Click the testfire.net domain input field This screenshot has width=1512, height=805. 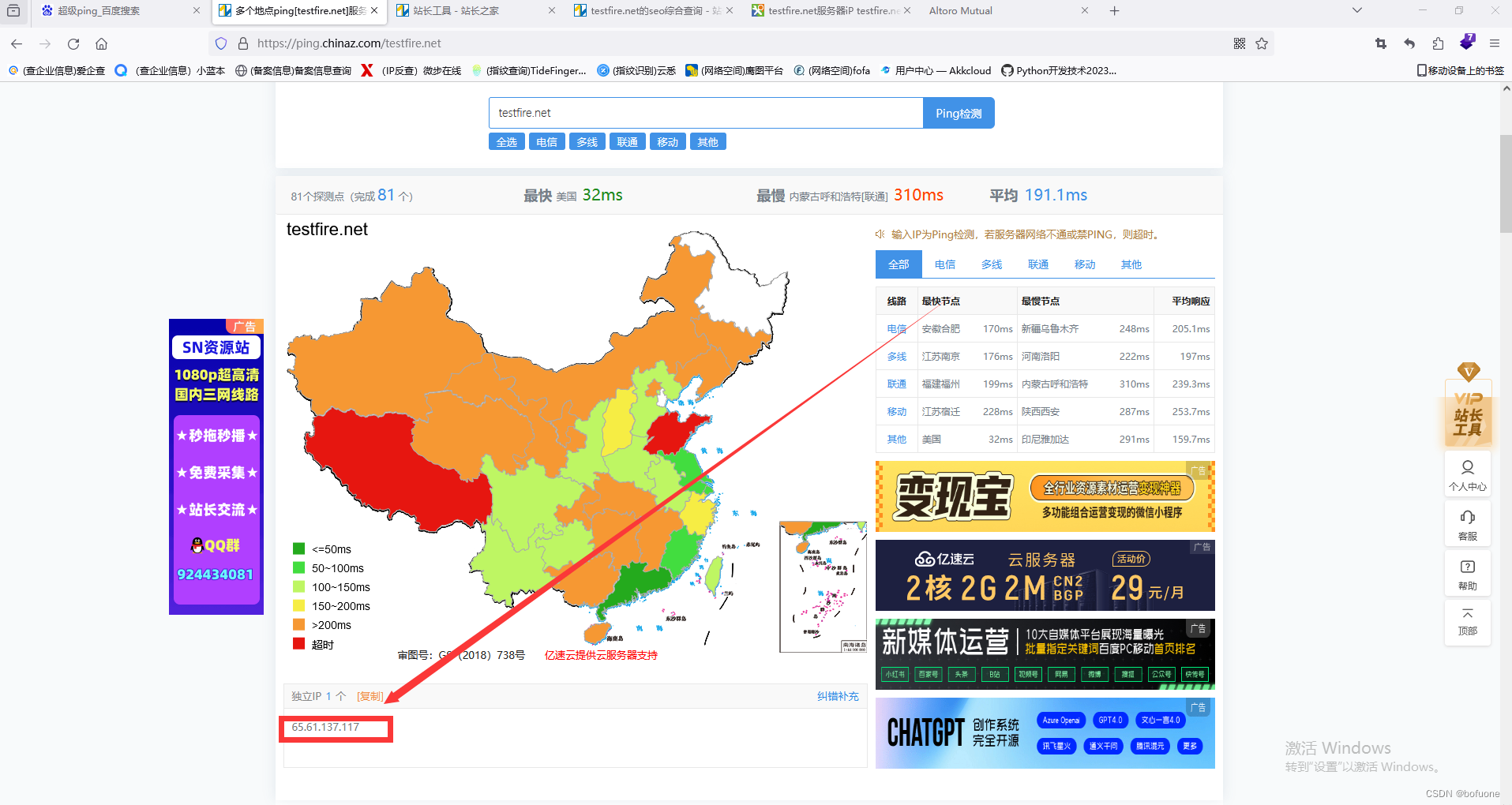706,113
